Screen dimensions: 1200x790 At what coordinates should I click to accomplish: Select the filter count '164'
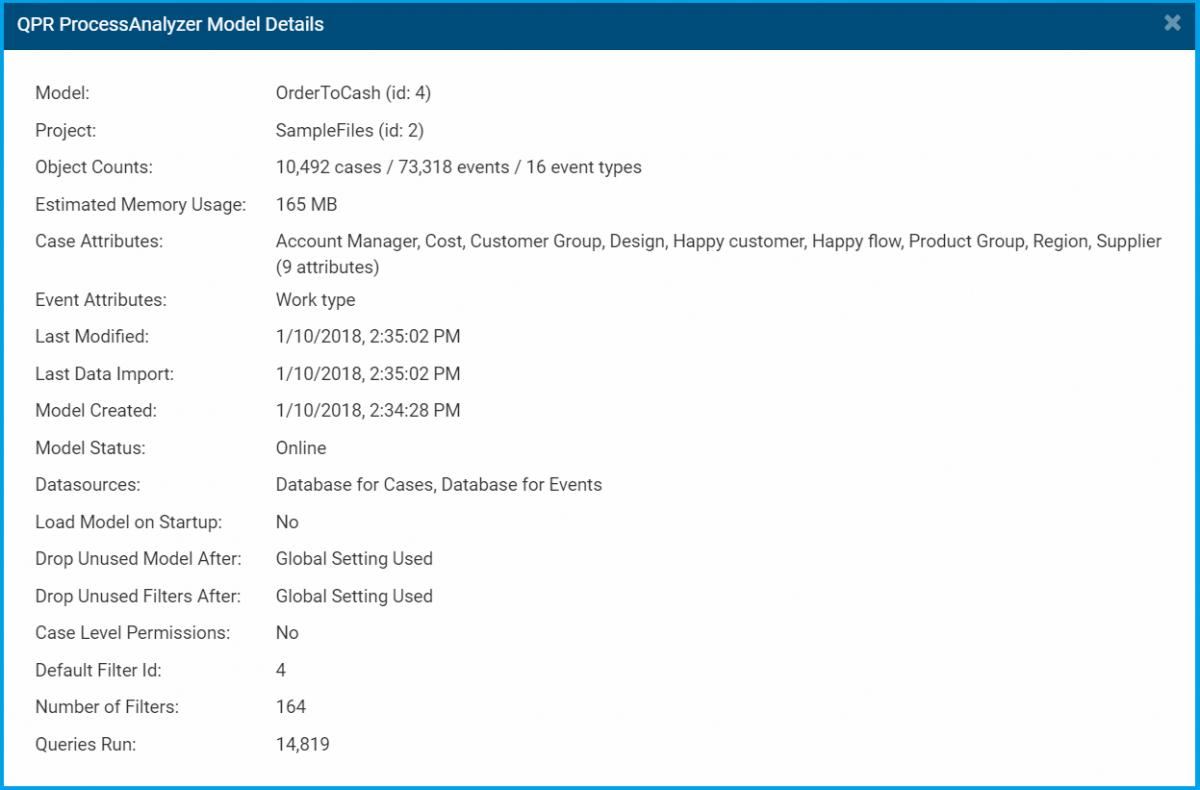click(291, 707)
